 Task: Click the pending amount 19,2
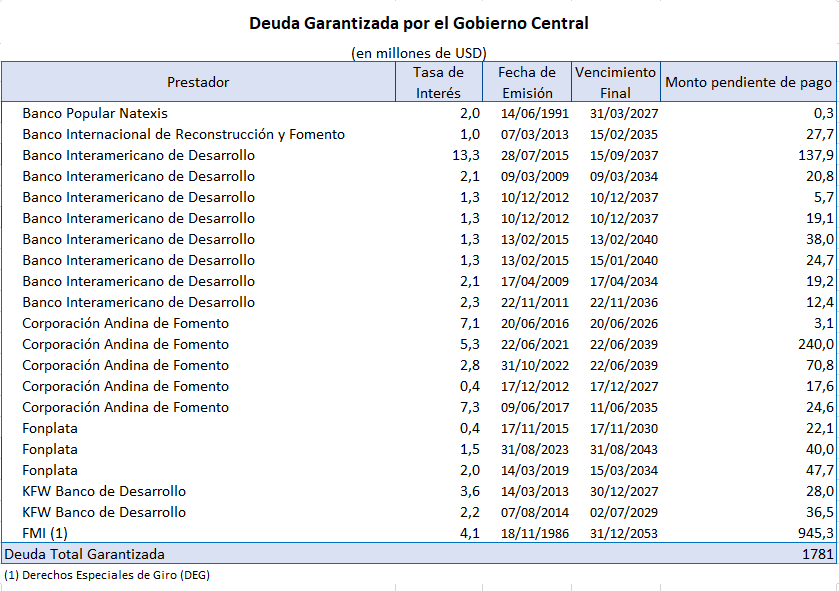click(x=820, y=281)
